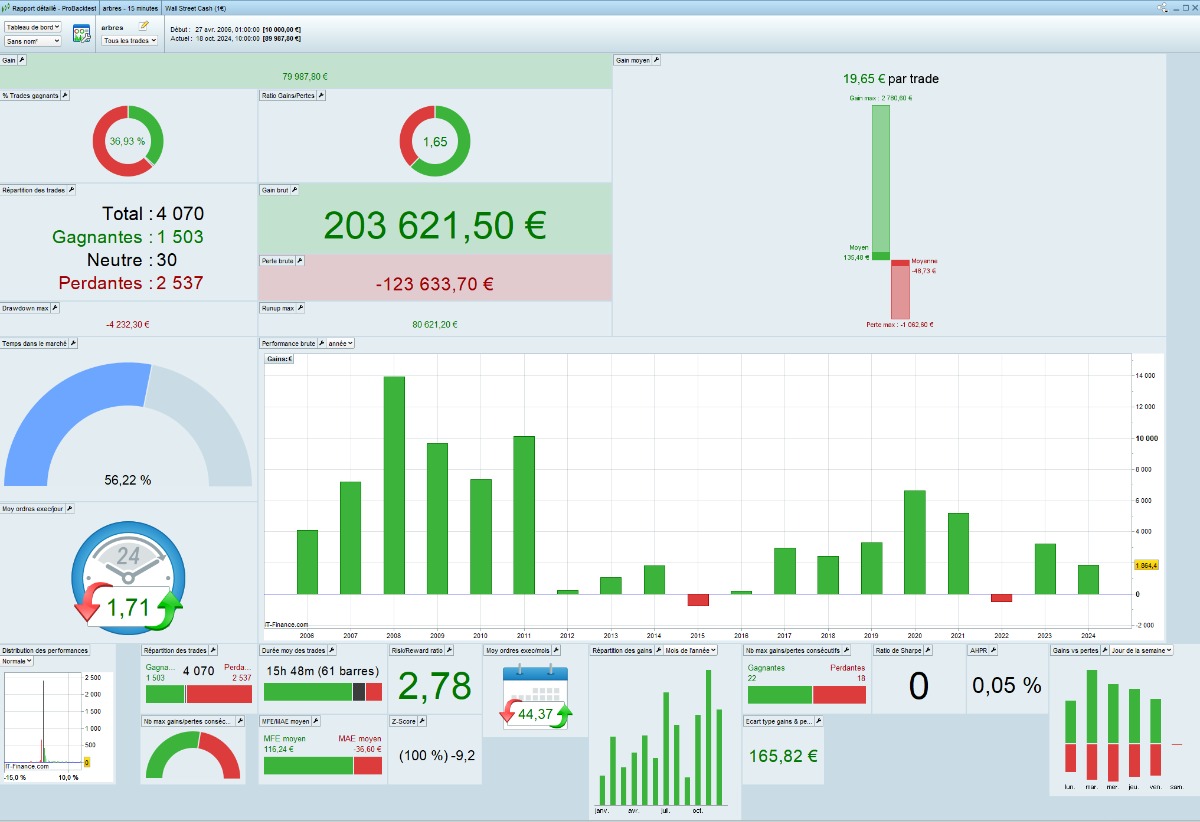This screenshot has height=822, width=1200.
Task: Open the Tableau de bord dropdown
Action: (33, 27)
